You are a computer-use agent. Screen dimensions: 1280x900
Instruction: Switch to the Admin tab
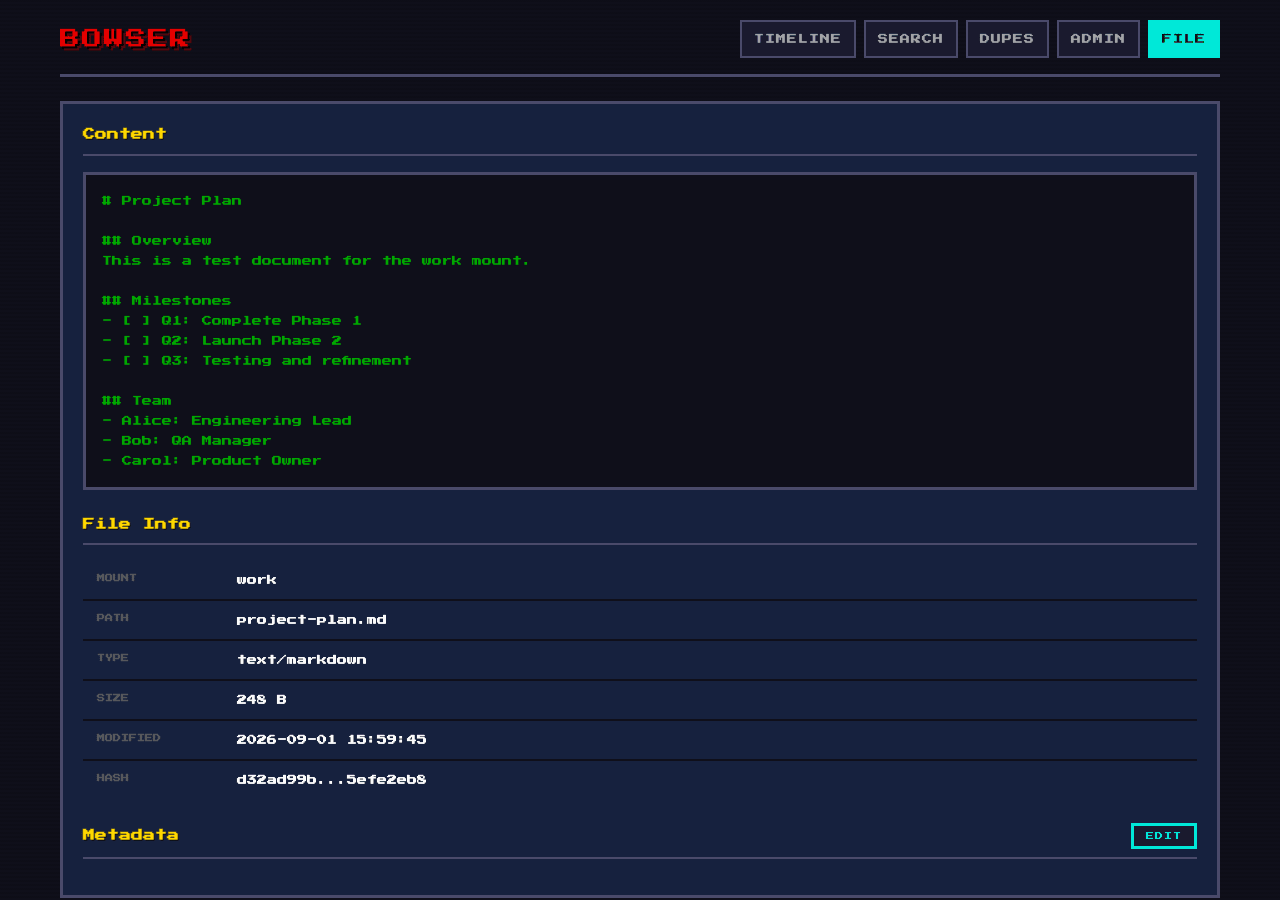pyautogui.click(x=1098, y=39)
